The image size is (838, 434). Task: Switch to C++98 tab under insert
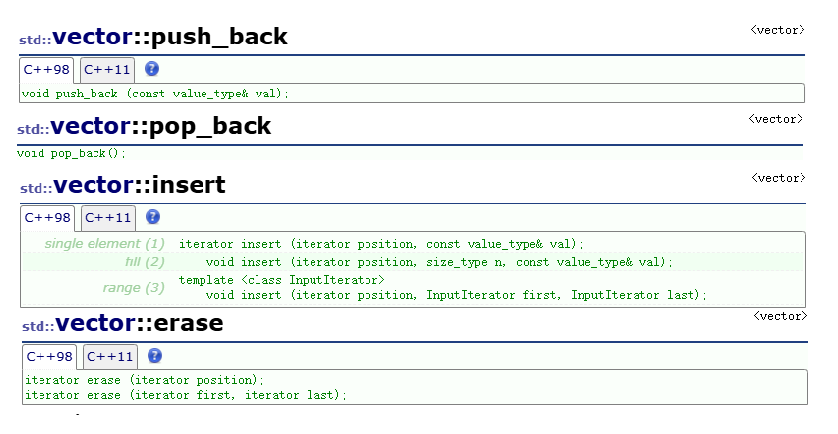(47, 218)
